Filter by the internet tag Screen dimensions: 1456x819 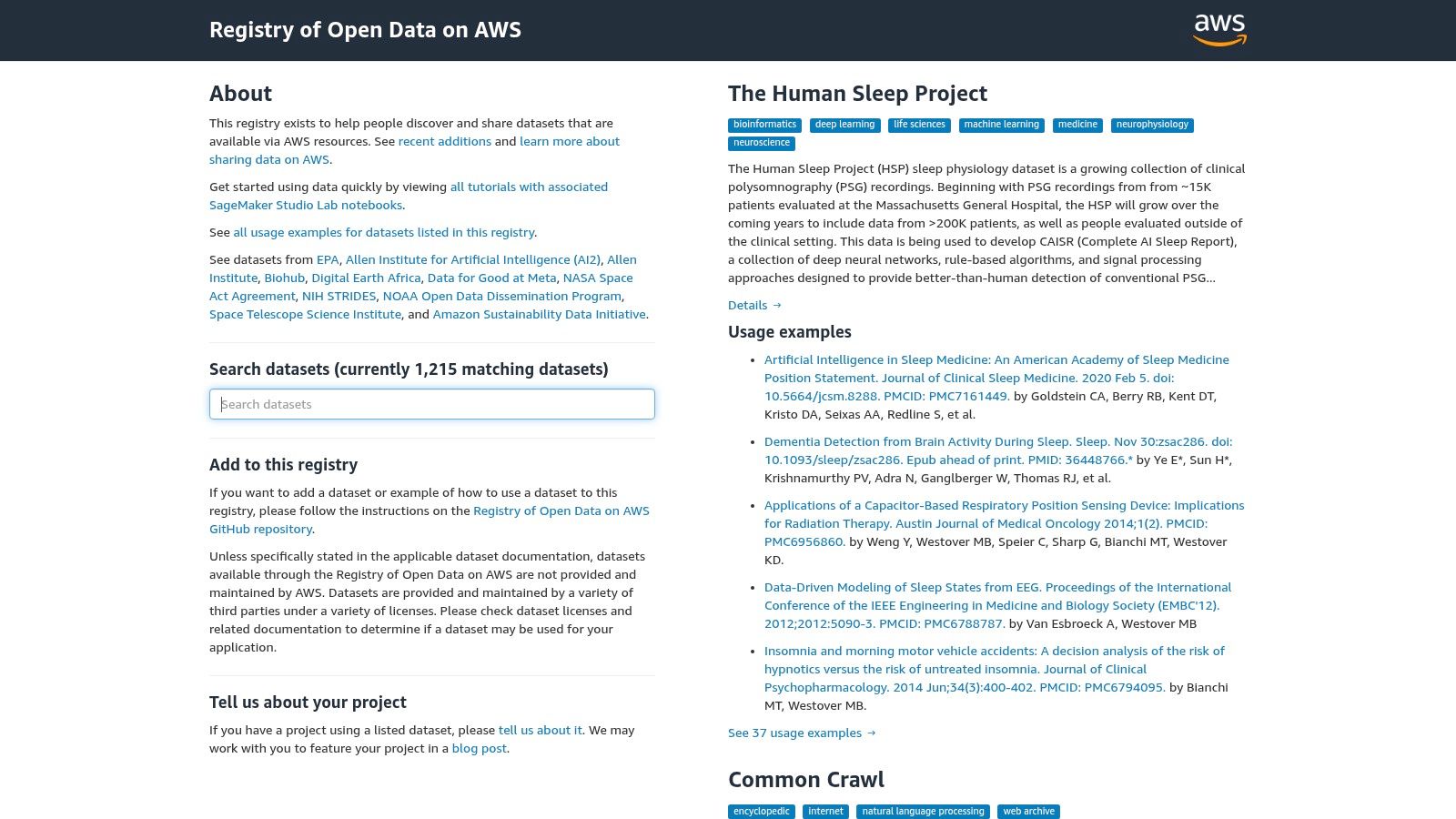point(825,812)
